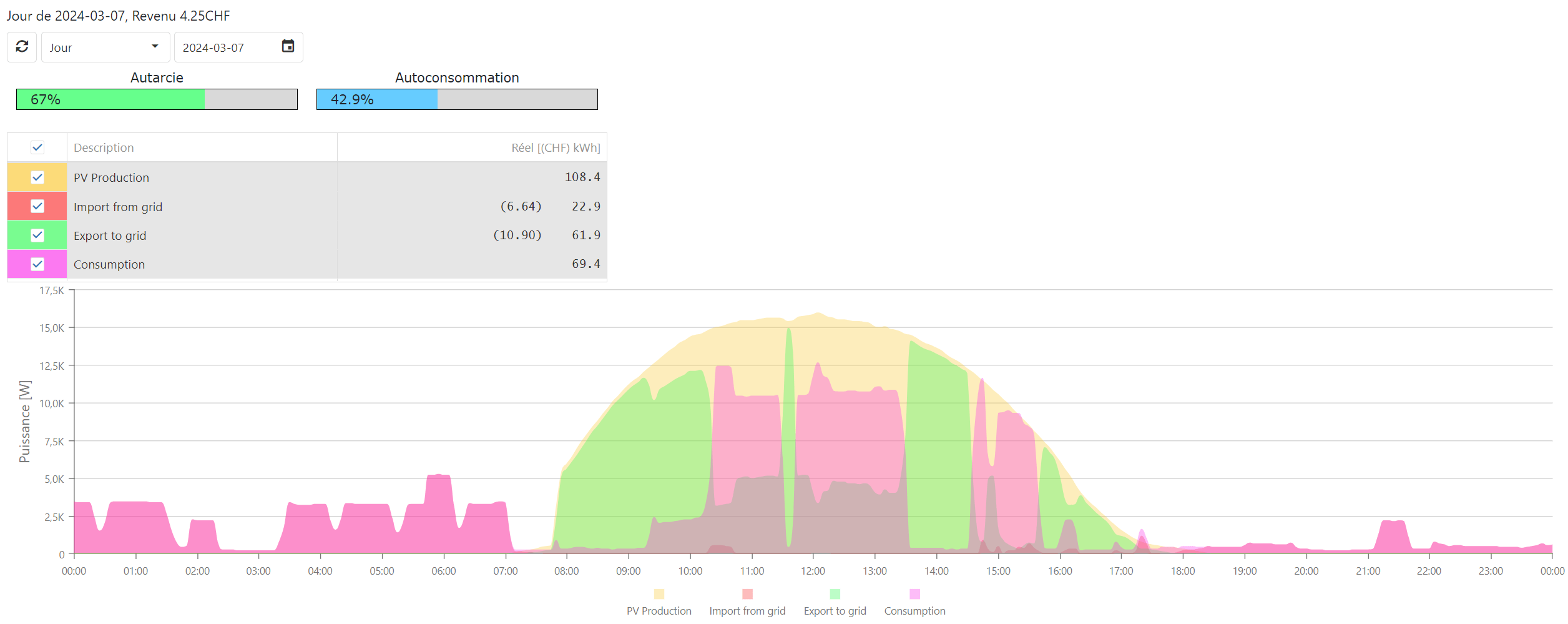Uncheck the Import from grid checkbox

click(37, 206)
